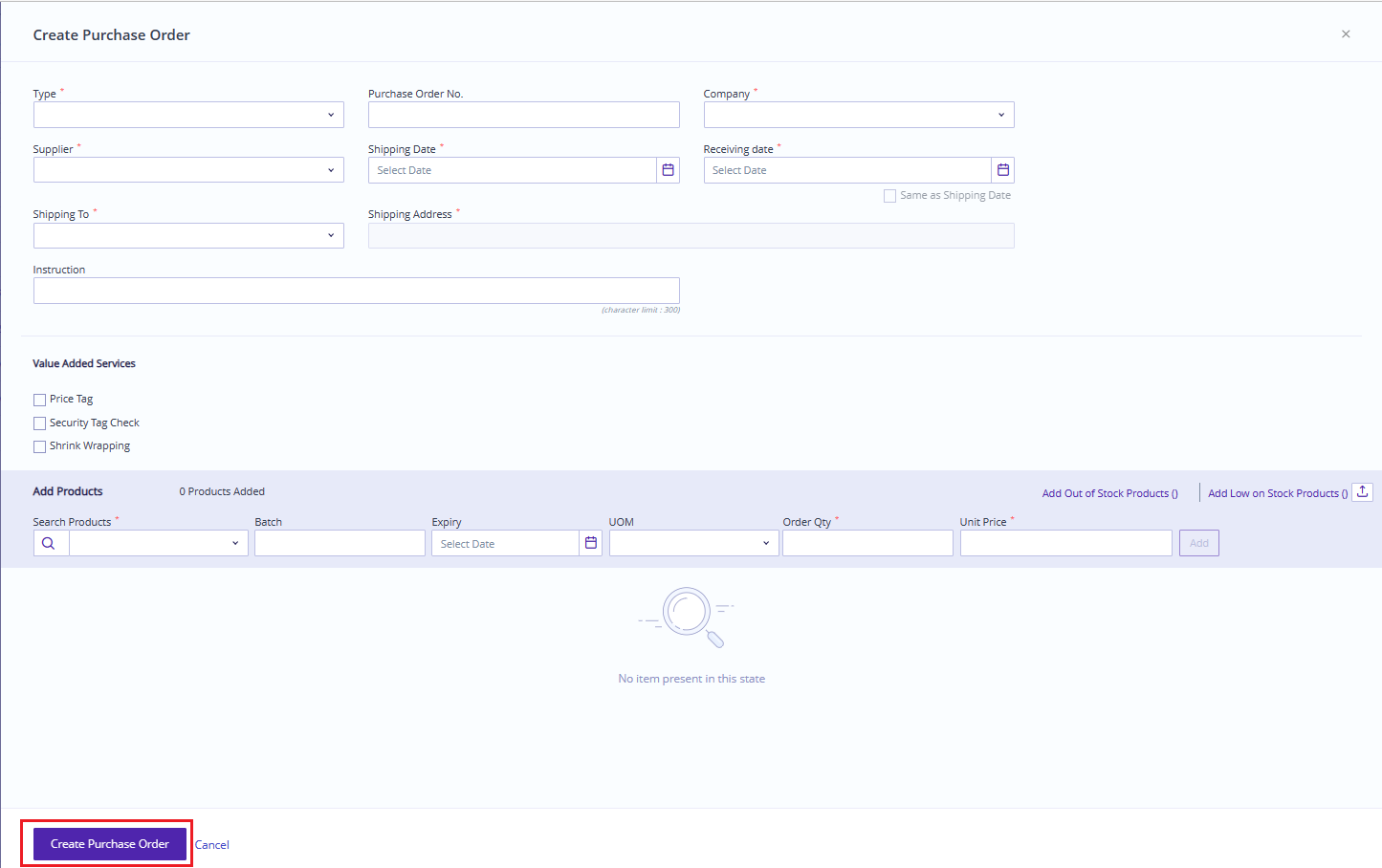Check the Shrink Wrapping option
The width and height of the screenshot is (1382, 868).
click(39, 445)
